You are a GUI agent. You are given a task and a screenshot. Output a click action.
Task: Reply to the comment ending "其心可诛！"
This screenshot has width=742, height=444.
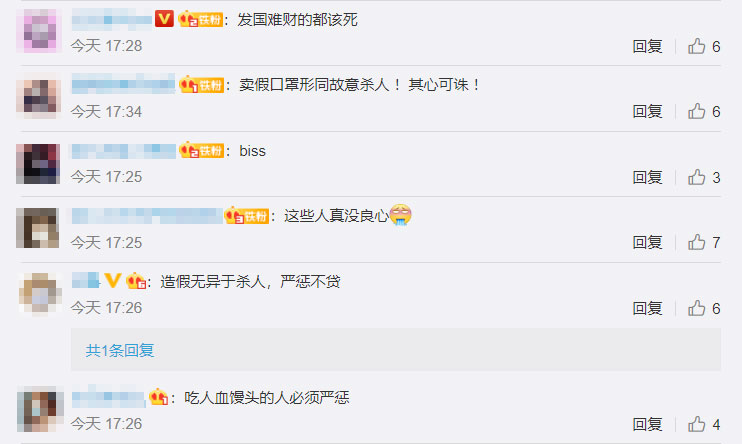click(x=647, y=112)
